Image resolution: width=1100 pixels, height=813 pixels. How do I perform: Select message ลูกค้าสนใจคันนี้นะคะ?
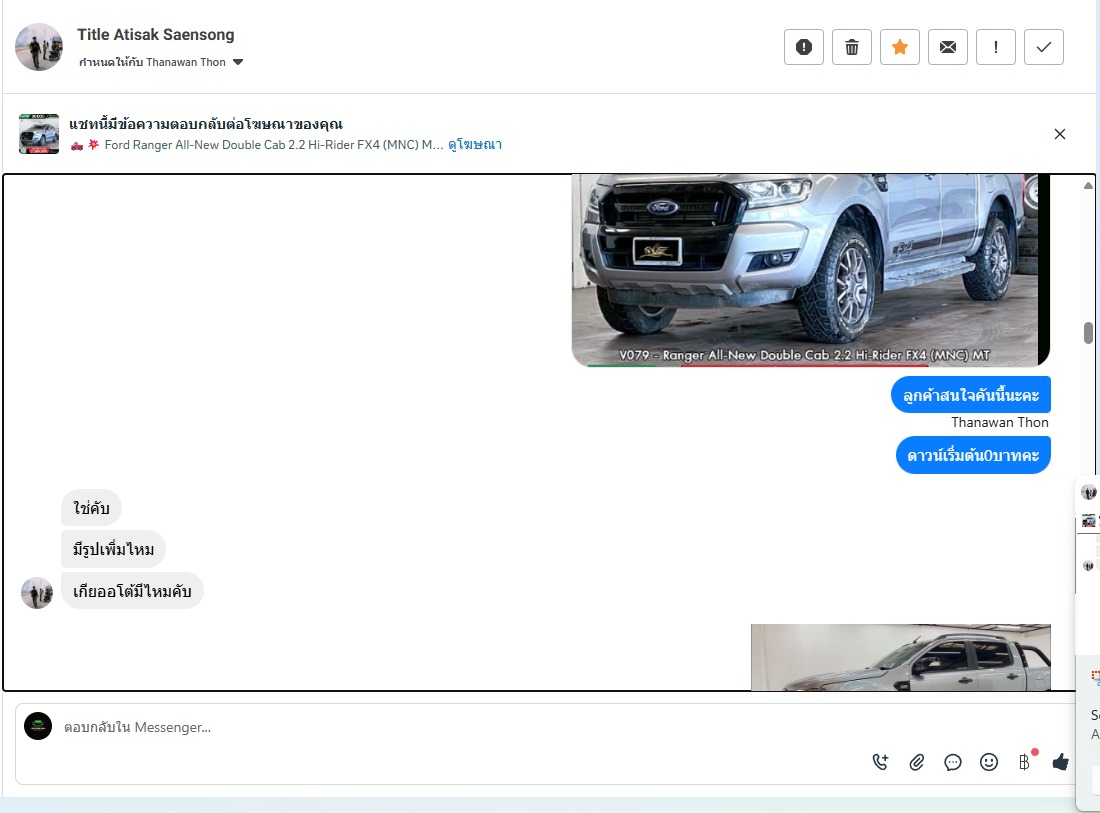(971, 395)
